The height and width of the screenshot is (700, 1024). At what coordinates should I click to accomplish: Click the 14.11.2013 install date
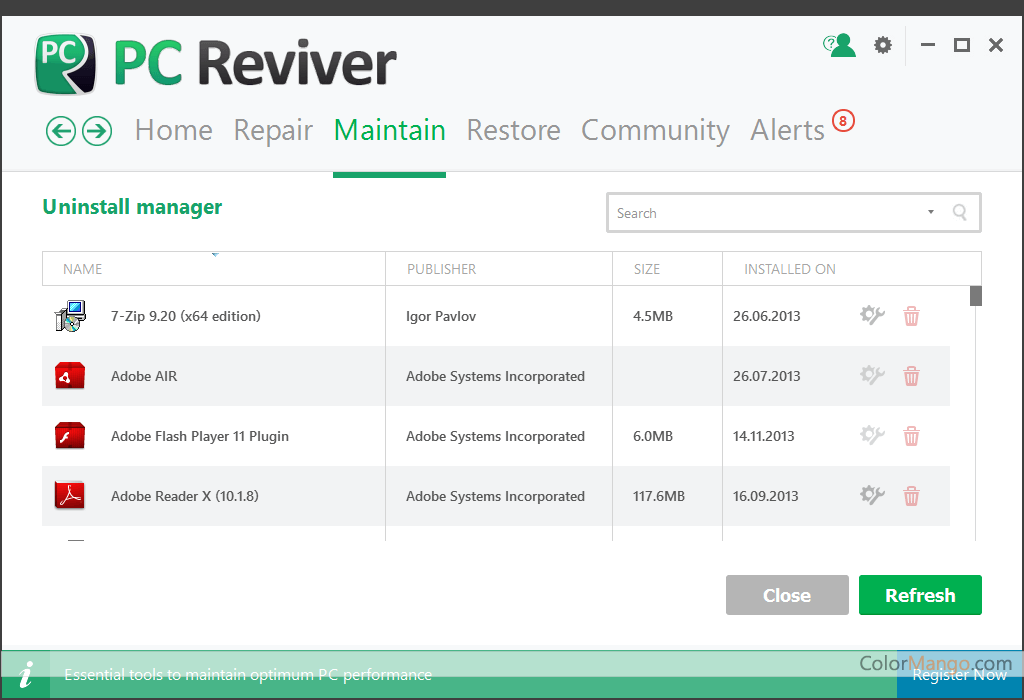pyautogui.click(x=763, y=436)
